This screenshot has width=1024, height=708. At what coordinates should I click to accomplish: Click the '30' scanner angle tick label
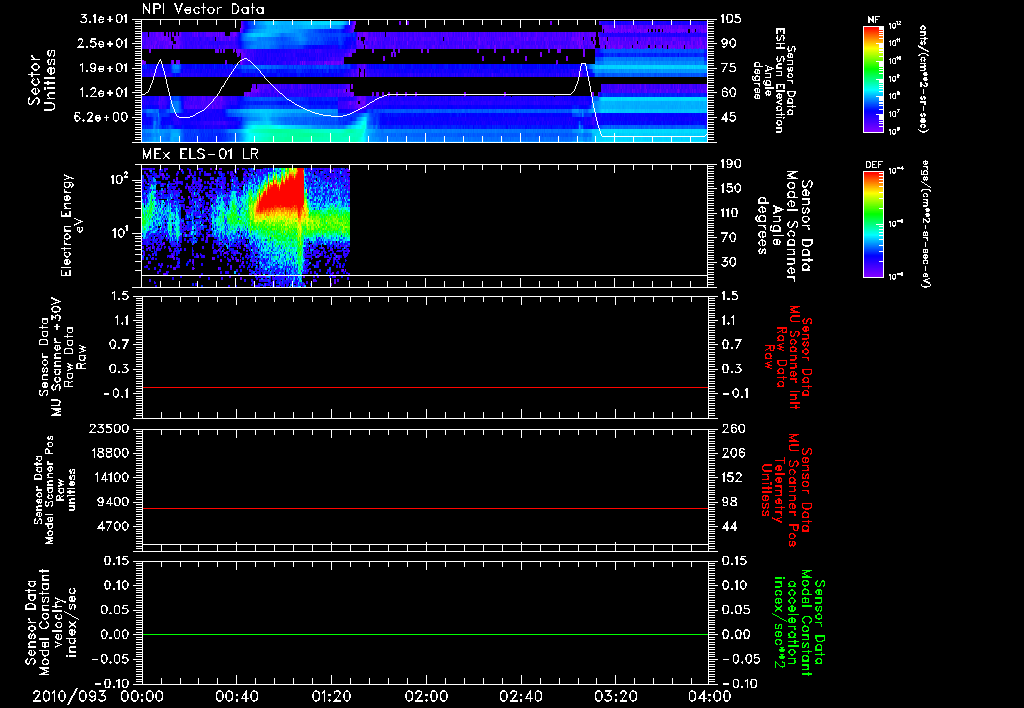[728, 262]
